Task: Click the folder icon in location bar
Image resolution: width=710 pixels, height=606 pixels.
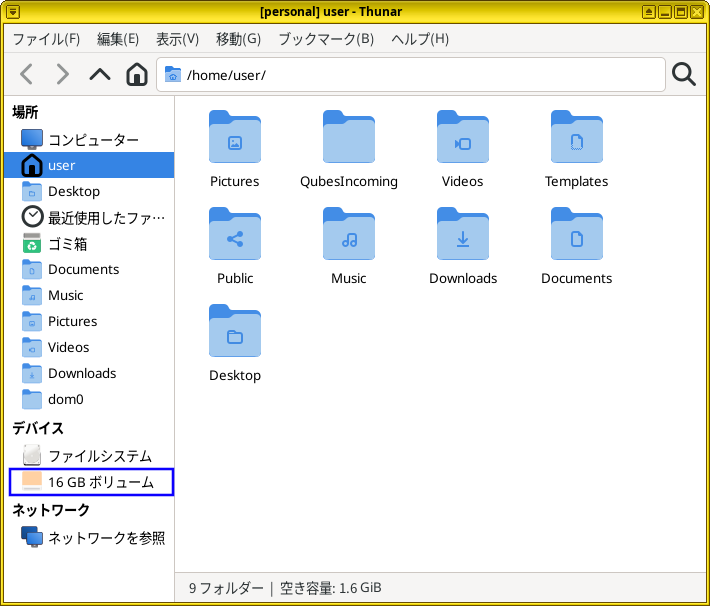Action: [173, 74]
